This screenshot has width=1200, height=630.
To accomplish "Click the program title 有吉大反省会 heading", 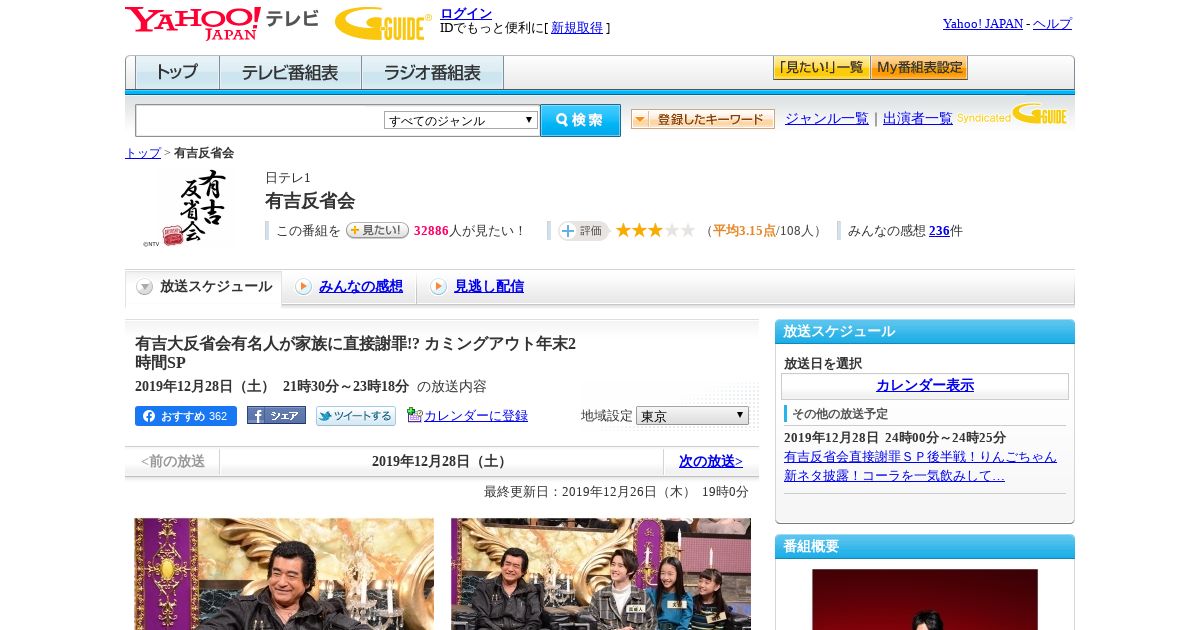I will pos(355,353).
